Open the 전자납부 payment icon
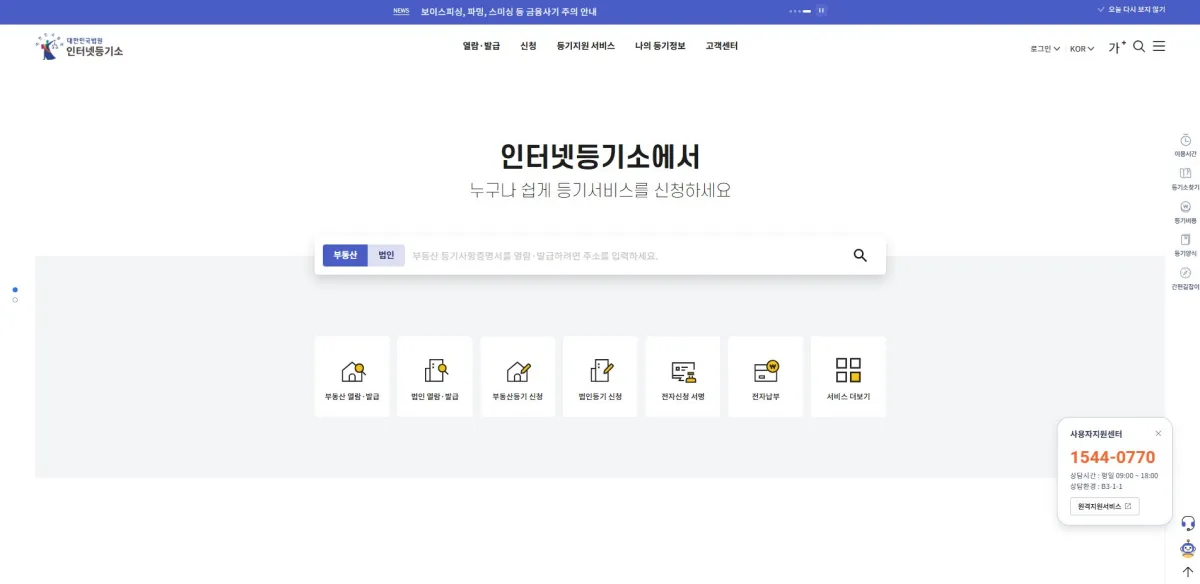This screenshot has width=1200, height=584. [765, 376]
